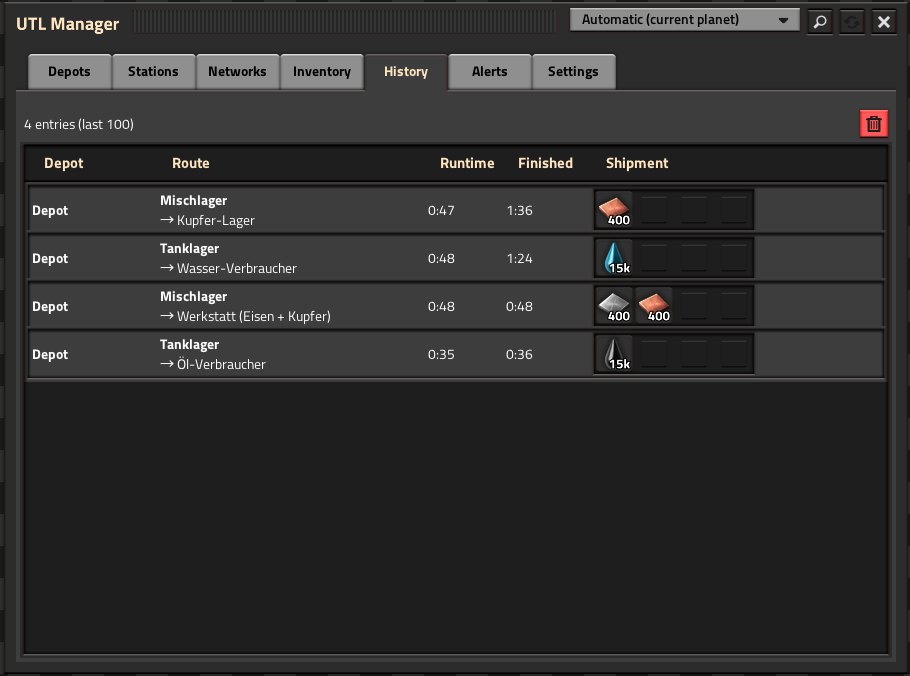Click copper plate icon in Werkstatt row
Viewport: 910px width, 676px height.
click(x=654, y=306)
